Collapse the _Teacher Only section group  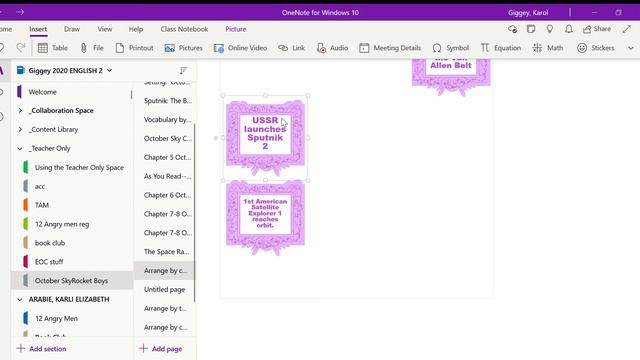pyautogui.click(x=20, y=149)
